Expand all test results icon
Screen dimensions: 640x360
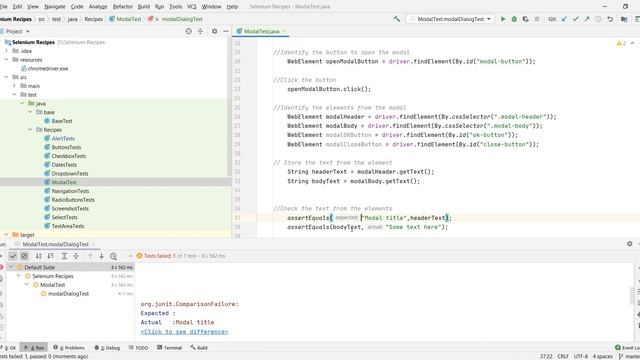coord(64,256)
